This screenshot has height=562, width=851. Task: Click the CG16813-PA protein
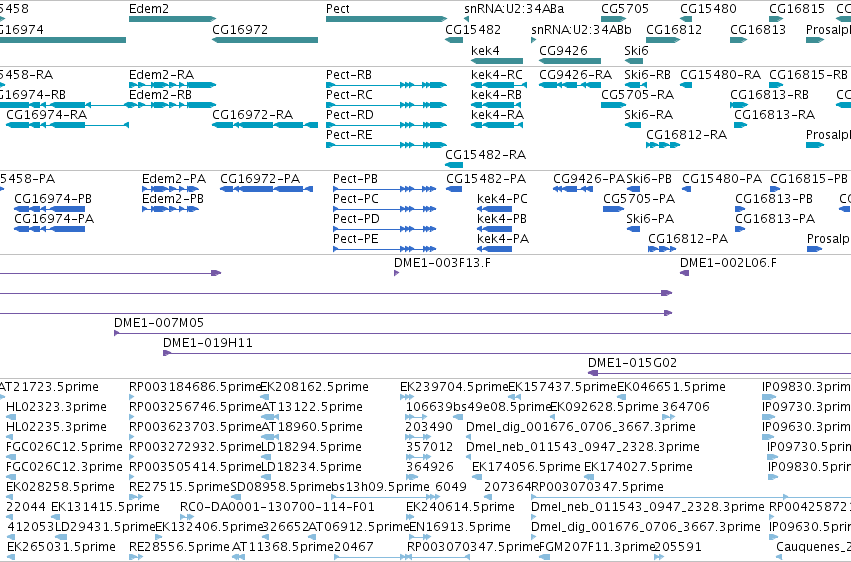(x=739, y=229)
